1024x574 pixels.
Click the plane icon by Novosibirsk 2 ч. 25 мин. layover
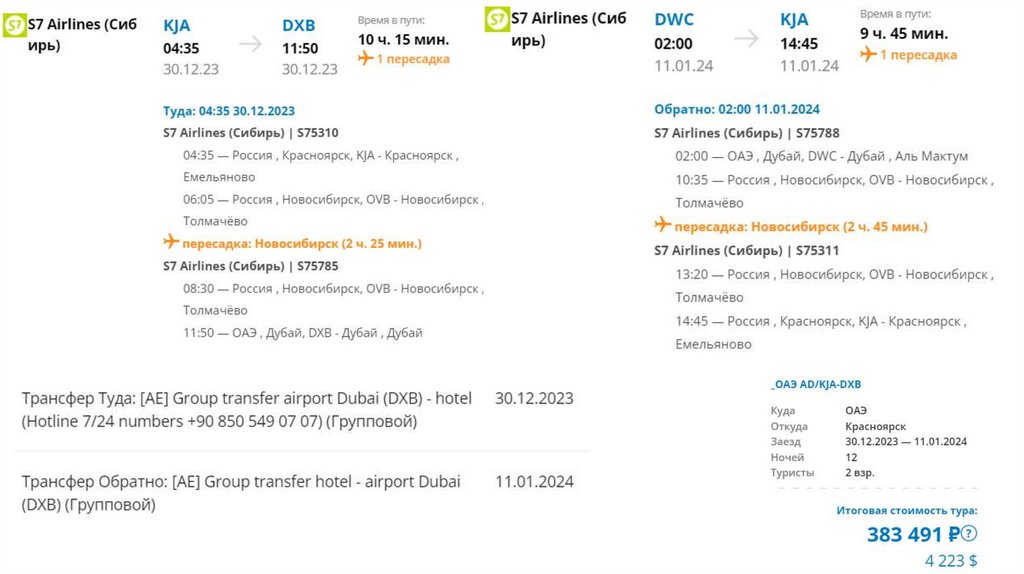pyautogui.click(x=171, y=243)
